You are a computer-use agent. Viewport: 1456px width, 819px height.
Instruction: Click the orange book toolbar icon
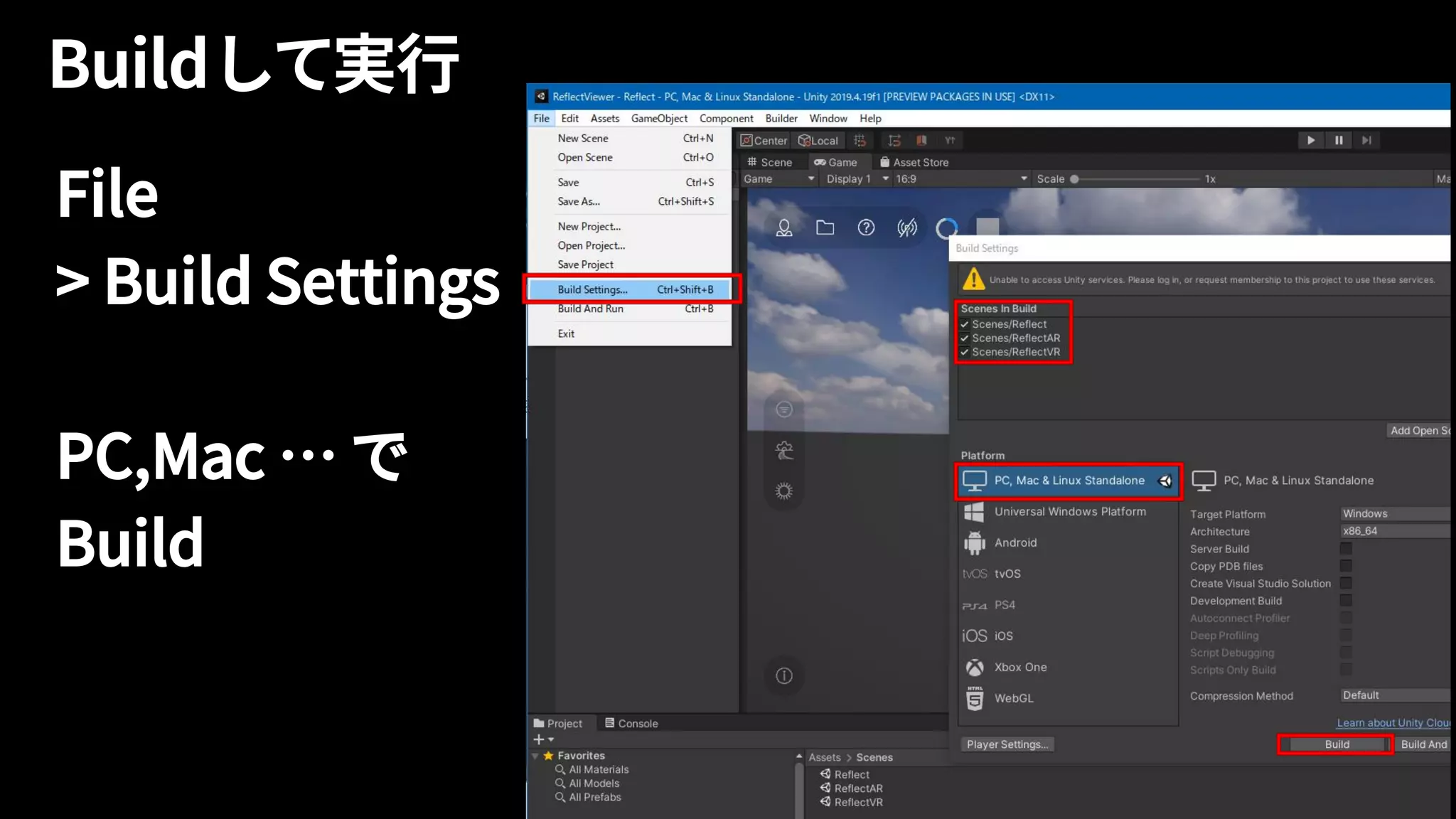click(x=921, y=141)
